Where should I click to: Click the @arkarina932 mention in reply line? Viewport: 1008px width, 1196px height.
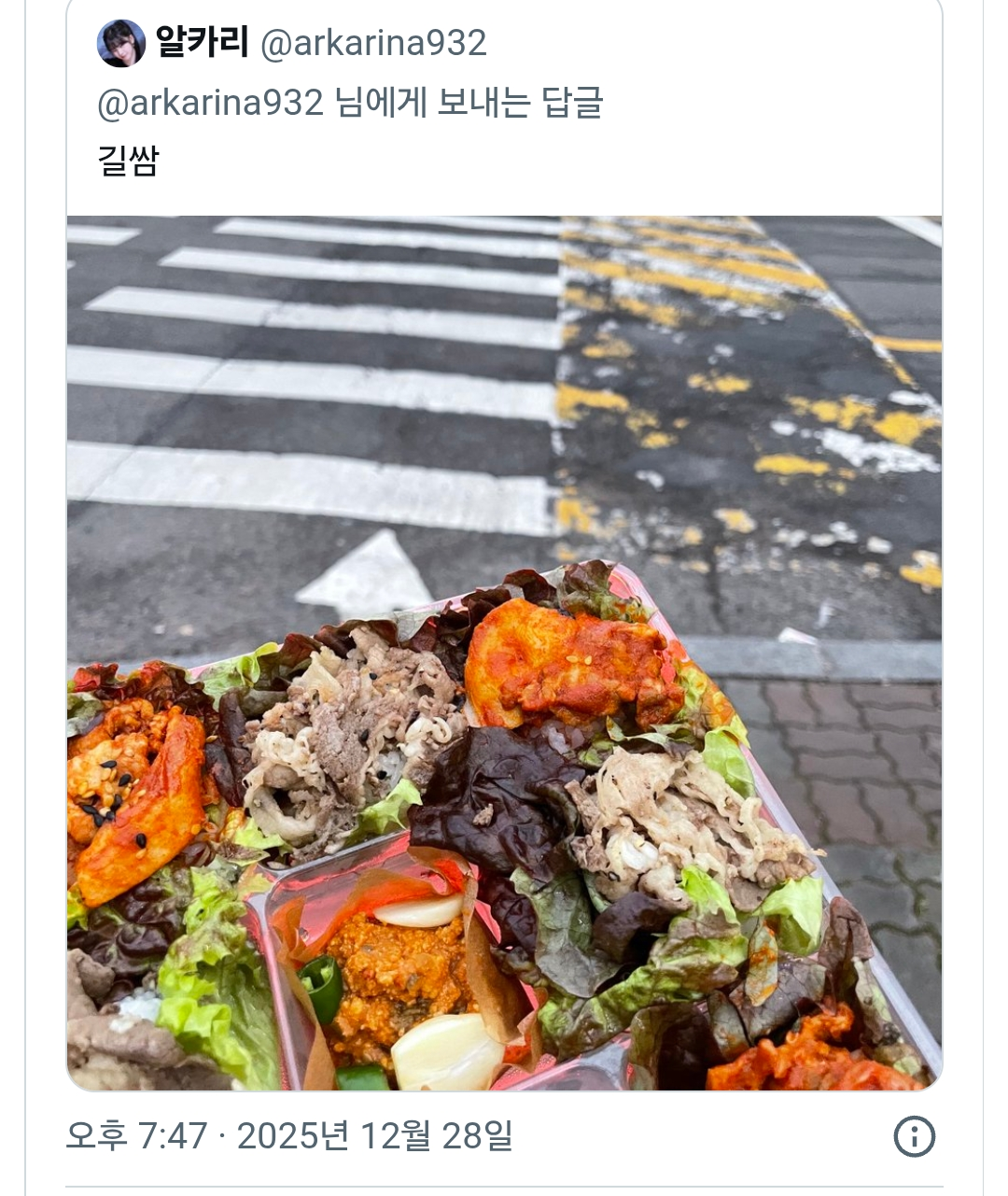210,102
